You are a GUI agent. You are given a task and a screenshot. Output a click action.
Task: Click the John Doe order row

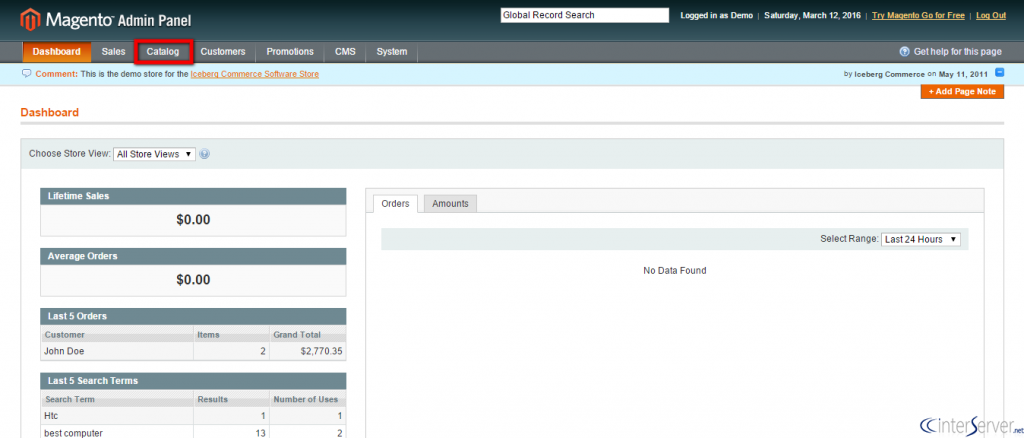[x=193, y=351]
